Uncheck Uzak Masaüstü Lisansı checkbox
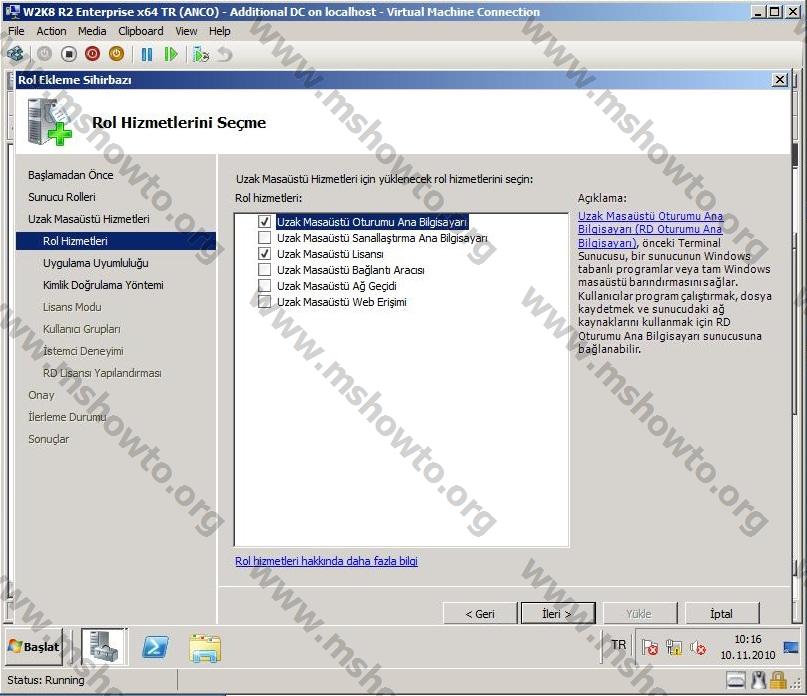The height and width of the screenshot is (696, 807). tap(265, 254)
